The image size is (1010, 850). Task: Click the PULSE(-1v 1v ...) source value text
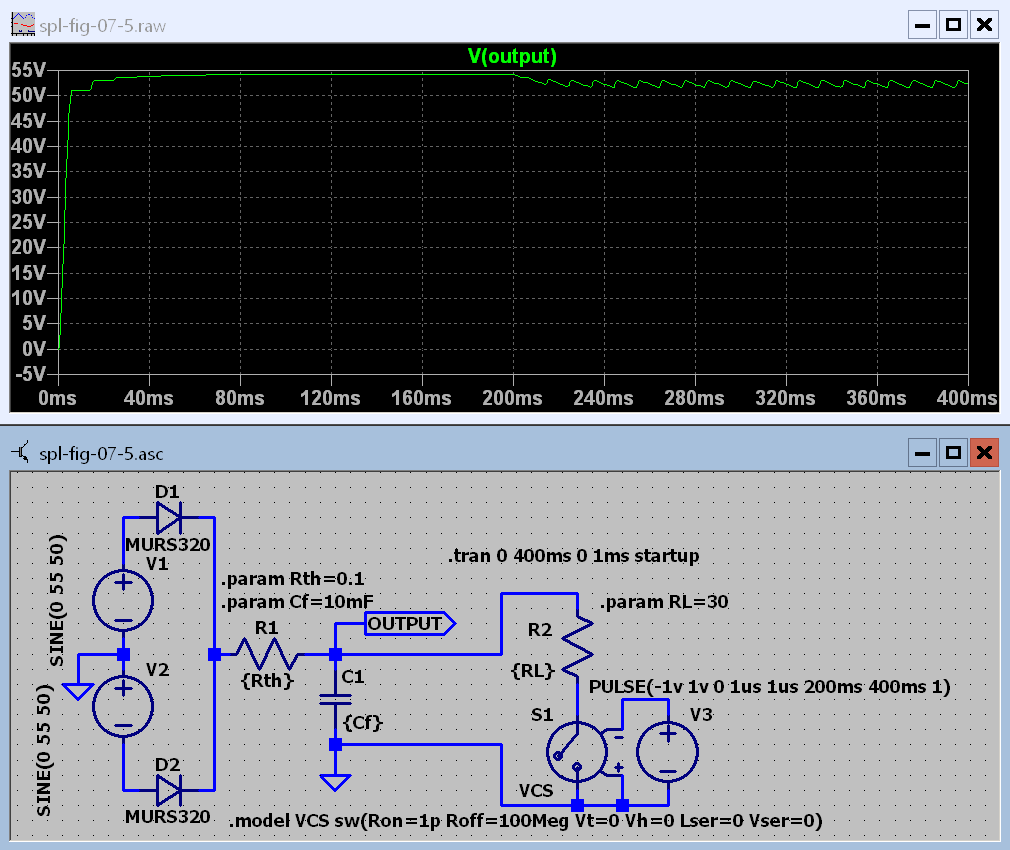[x=769, y=687]
